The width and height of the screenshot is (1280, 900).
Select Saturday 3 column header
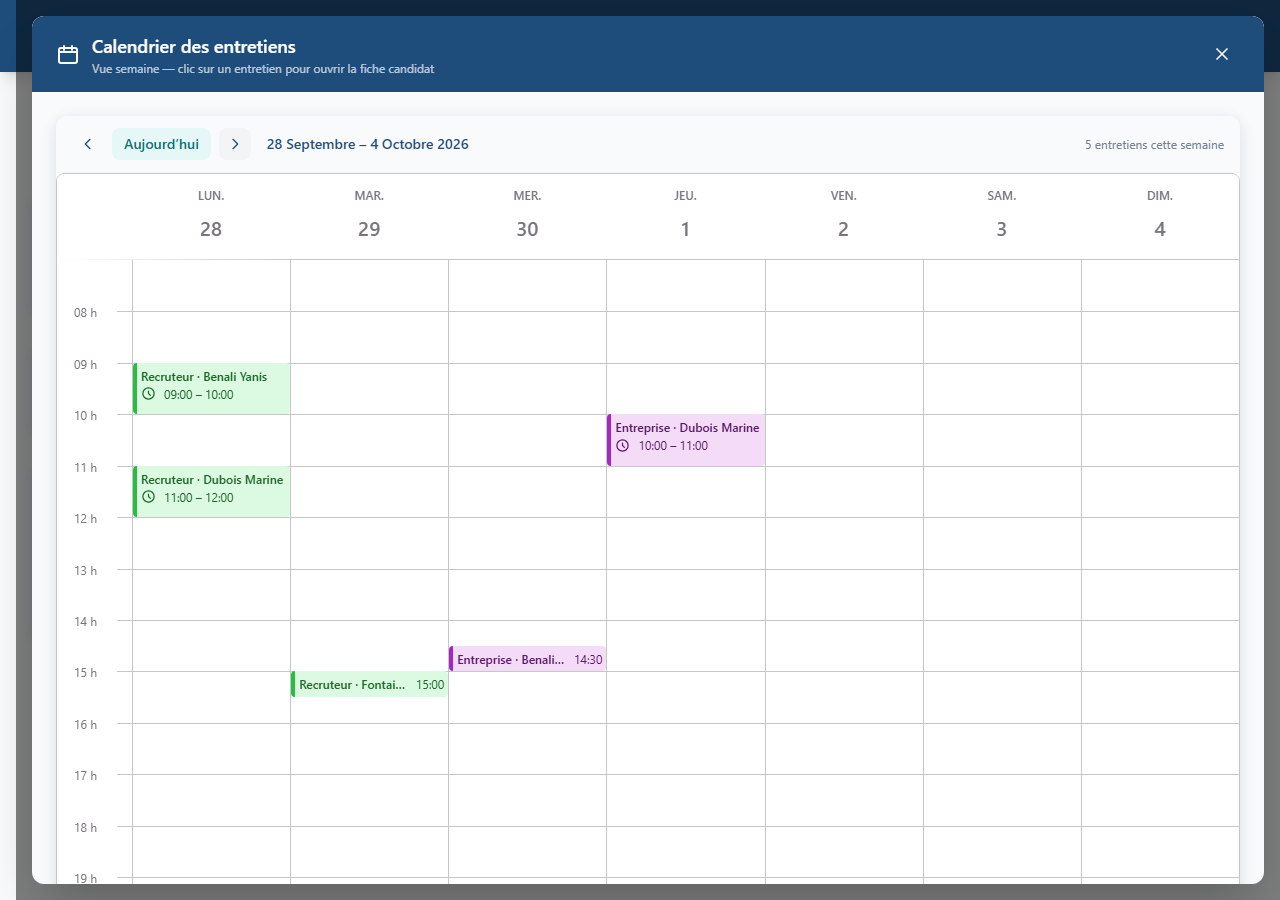point(1002,216)
